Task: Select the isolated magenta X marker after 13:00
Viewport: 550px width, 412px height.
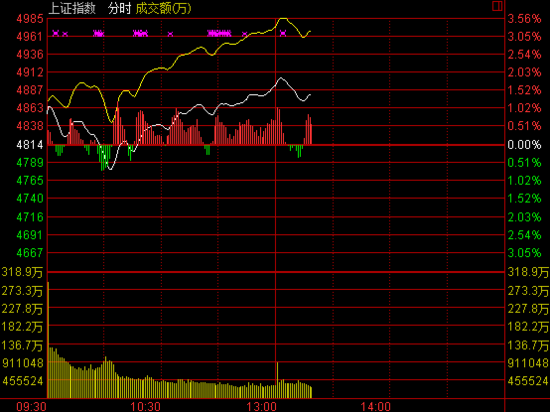Action: pyautogui.click(x=283, y=33)
